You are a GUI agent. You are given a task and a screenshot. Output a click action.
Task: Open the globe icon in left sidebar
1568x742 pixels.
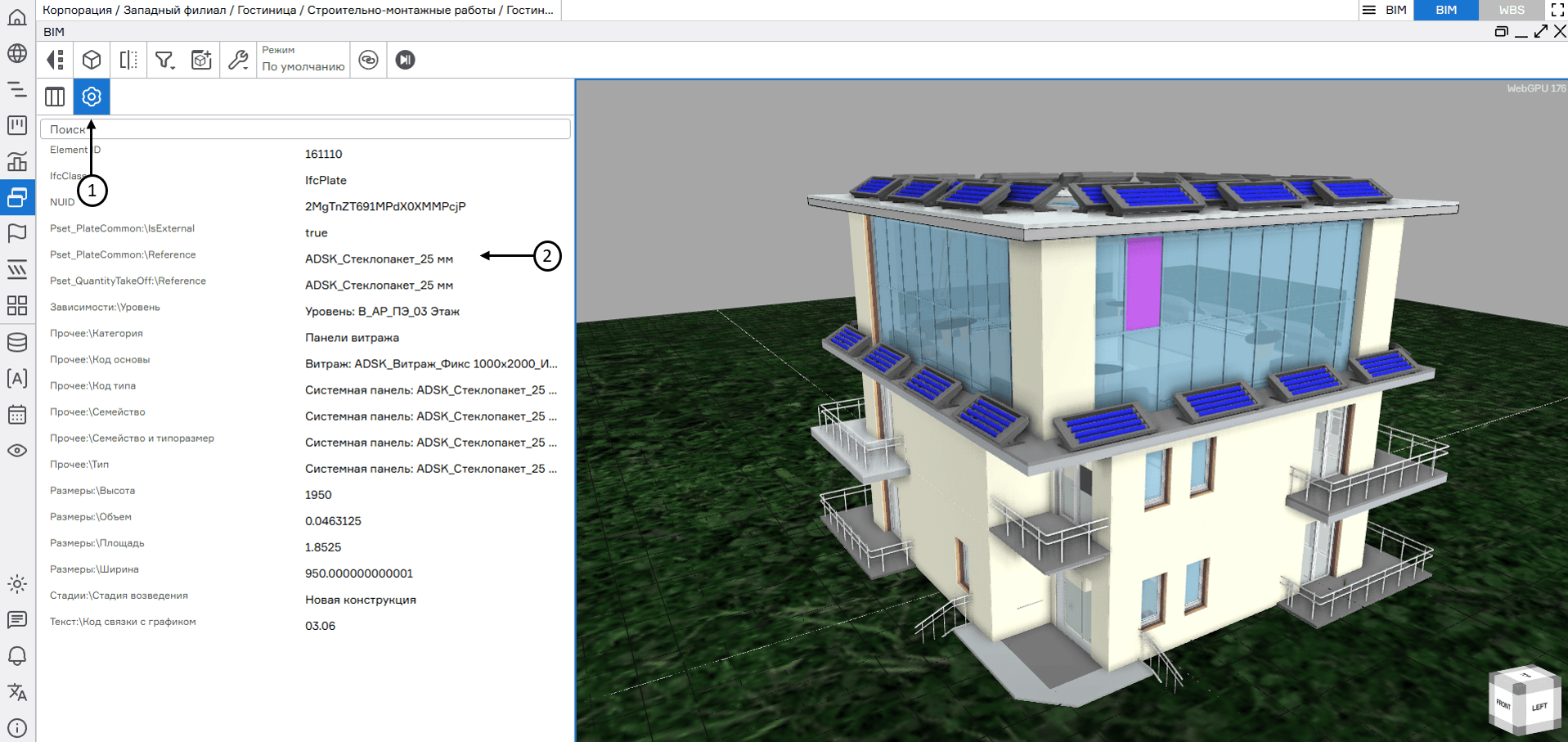click(17, 53)
